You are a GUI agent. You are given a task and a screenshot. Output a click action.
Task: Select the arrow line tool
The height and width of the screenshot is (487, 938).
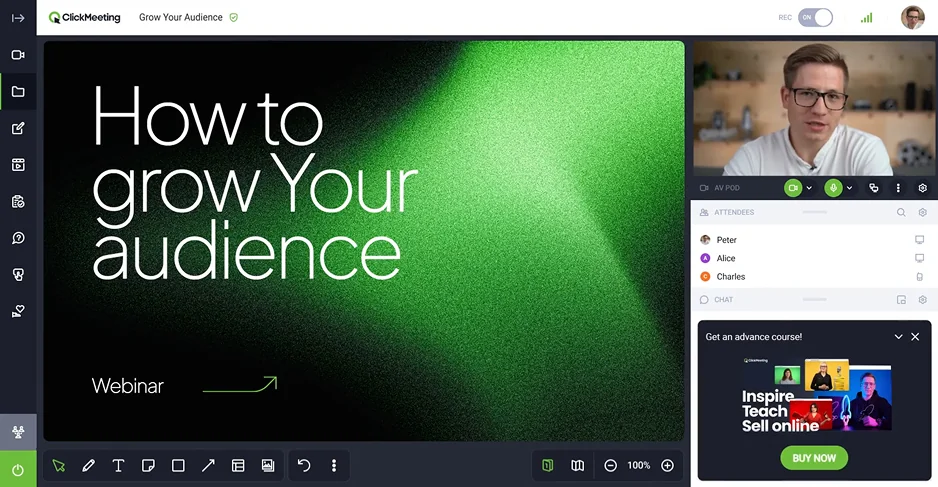[208, 465]
